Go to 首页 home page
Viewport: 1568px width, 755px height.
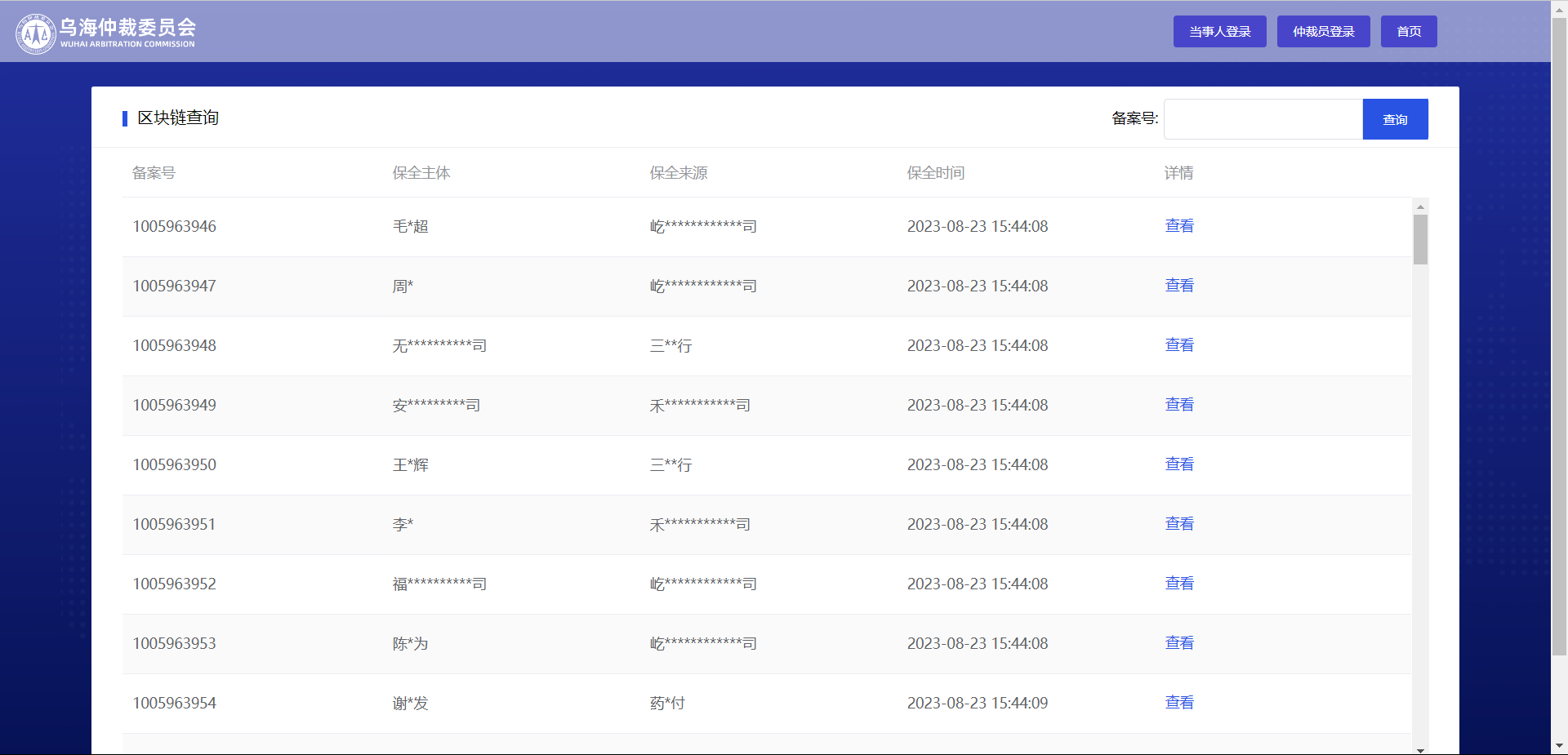click(x=1409, y=32)
